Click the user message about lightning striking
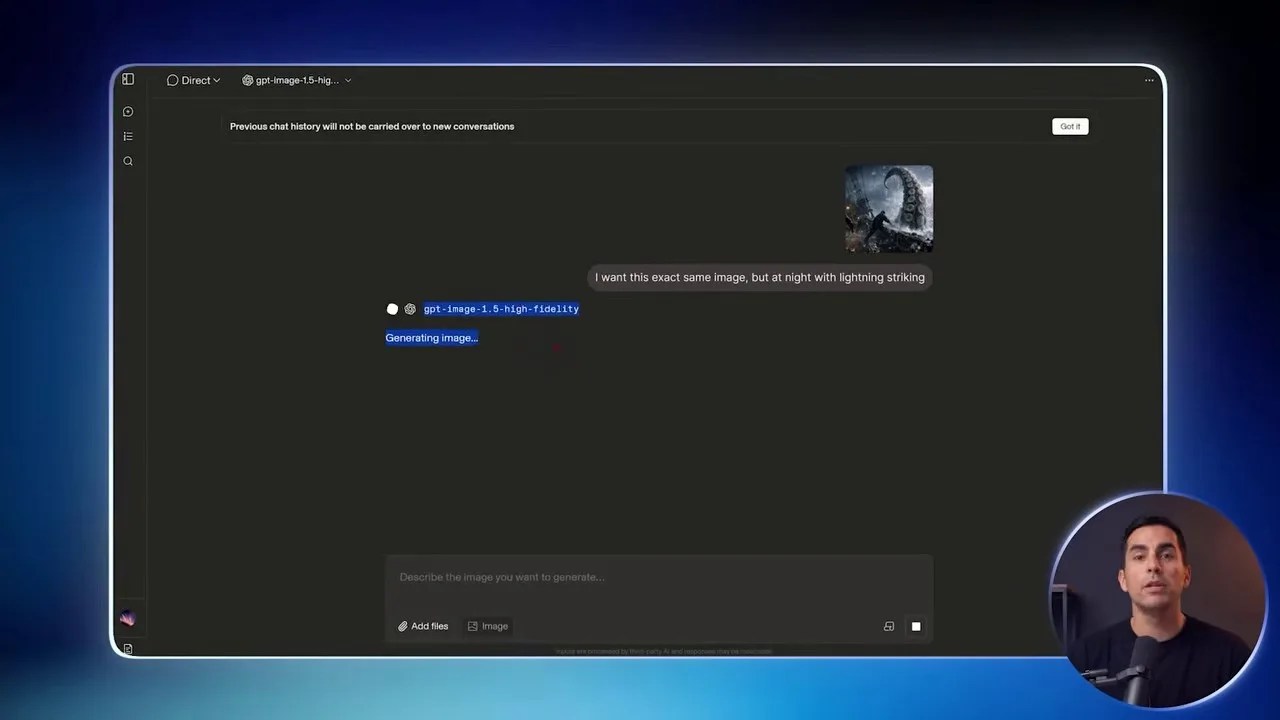 coord(760,277)
